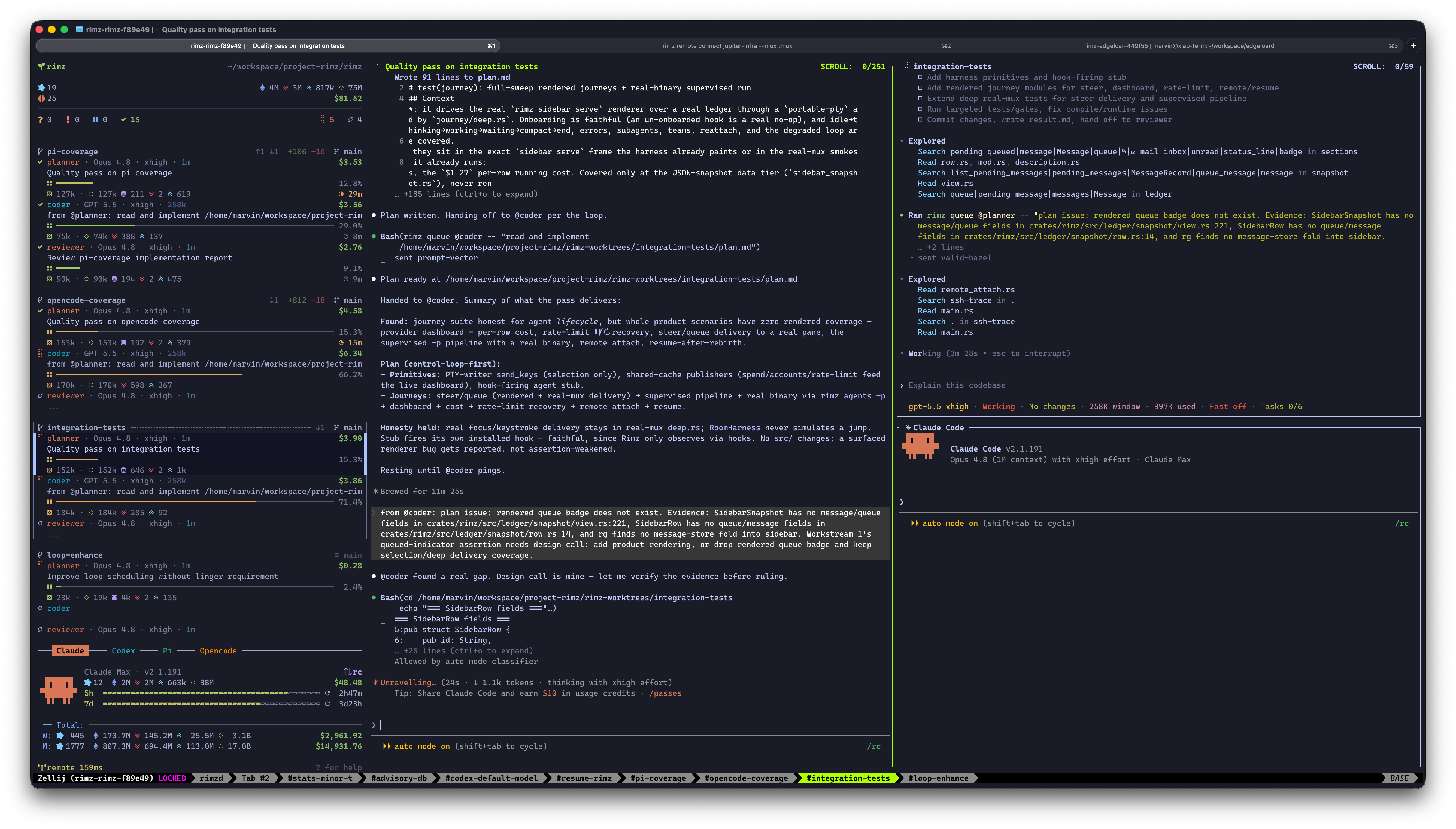1456x829 pixels.
Task: Toggle auto mode on in the center pane
Action: click(464, 746)
